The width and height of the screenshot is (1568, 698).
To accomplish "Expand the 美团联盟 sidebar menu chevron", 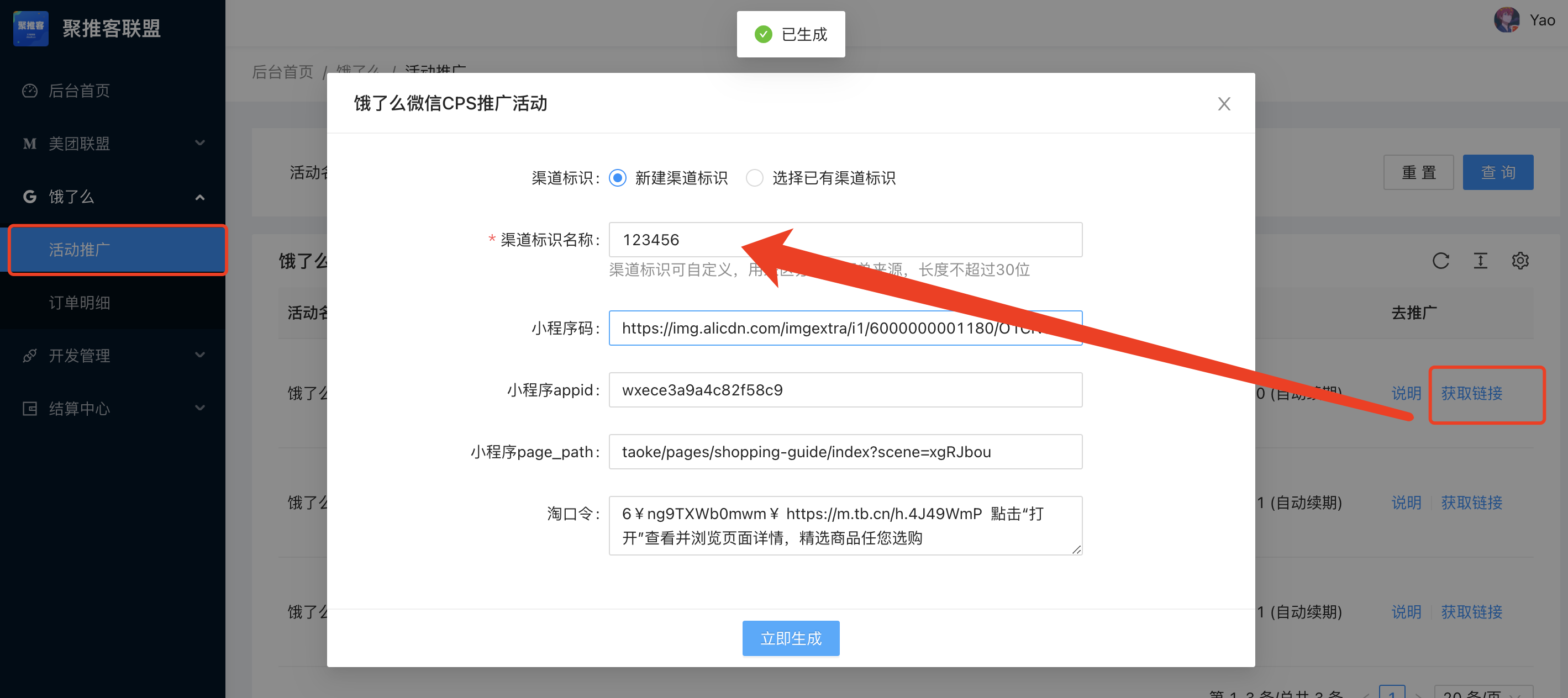I will coord(199,144).
